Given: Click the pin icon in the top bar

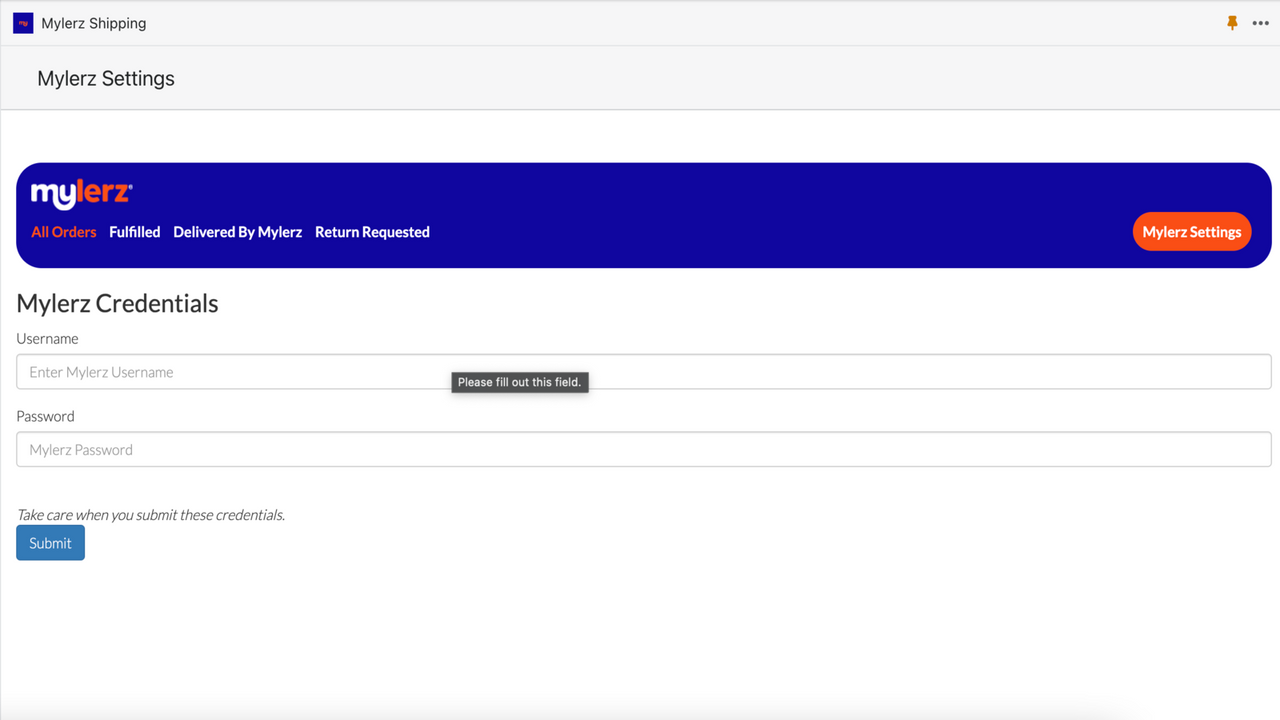Looking at the screenshot, I should (1232, 22).
